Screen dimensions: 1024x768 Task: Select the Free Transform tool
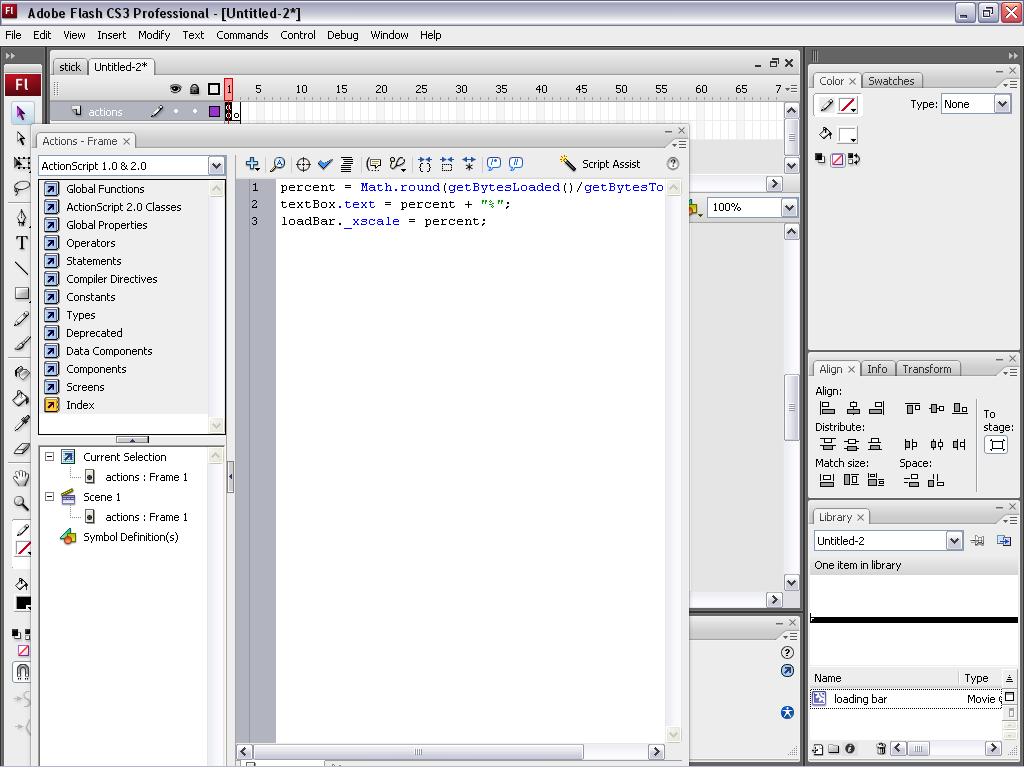21,163
